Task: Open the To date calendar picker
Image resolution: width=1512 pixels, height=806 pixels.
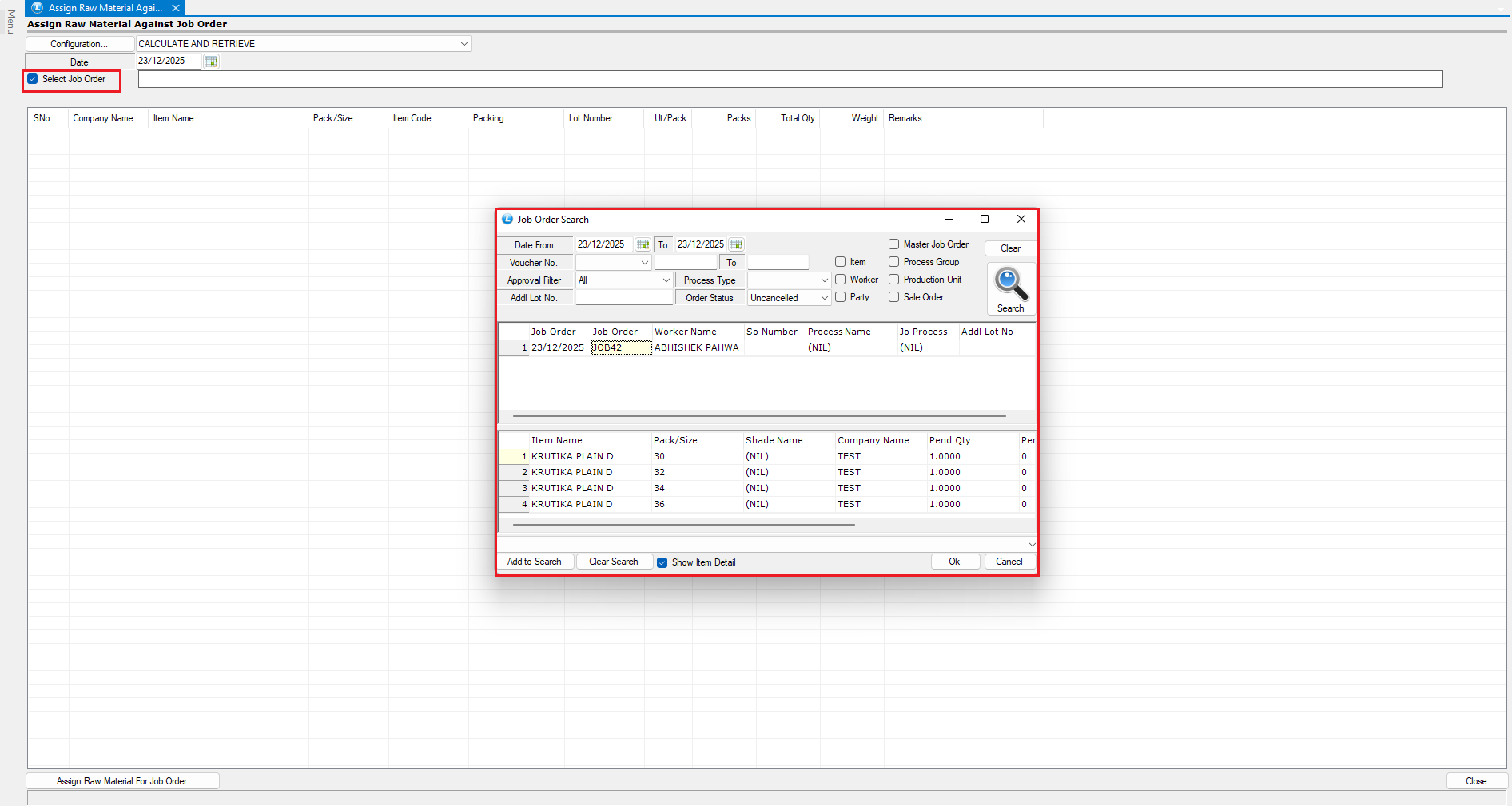Action: click(x=736, y=244)
